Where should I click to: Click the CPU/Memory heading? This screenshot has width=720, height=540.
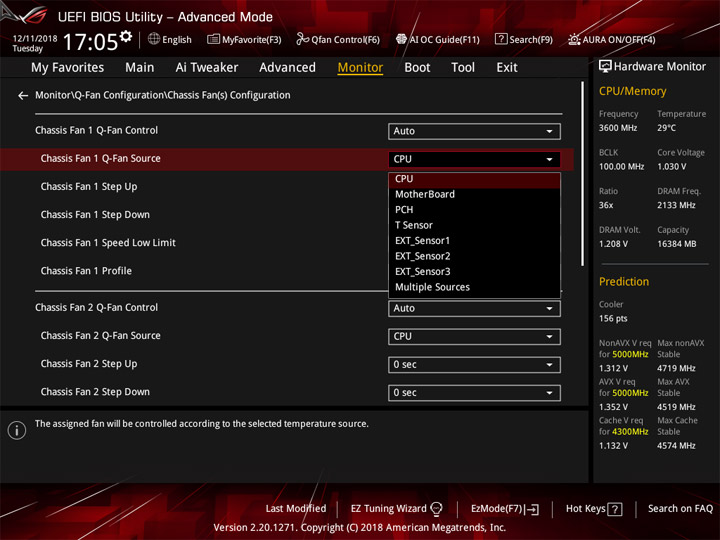tap(632, 91)
